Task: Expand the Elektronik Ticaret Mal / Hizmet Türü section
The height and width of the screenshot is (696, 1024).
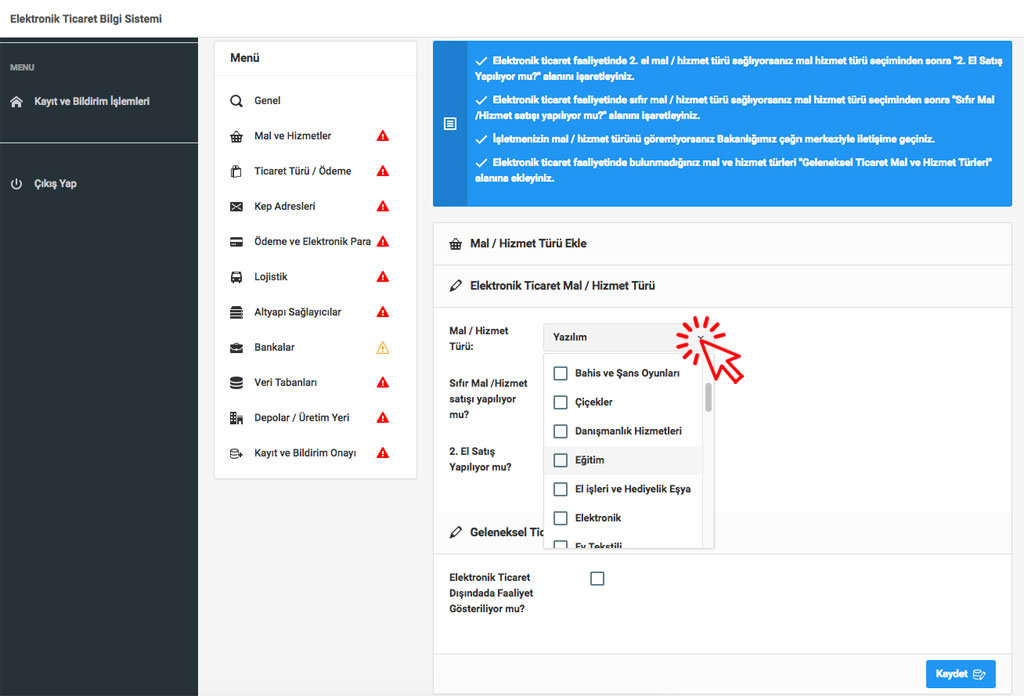Action: 562,286
